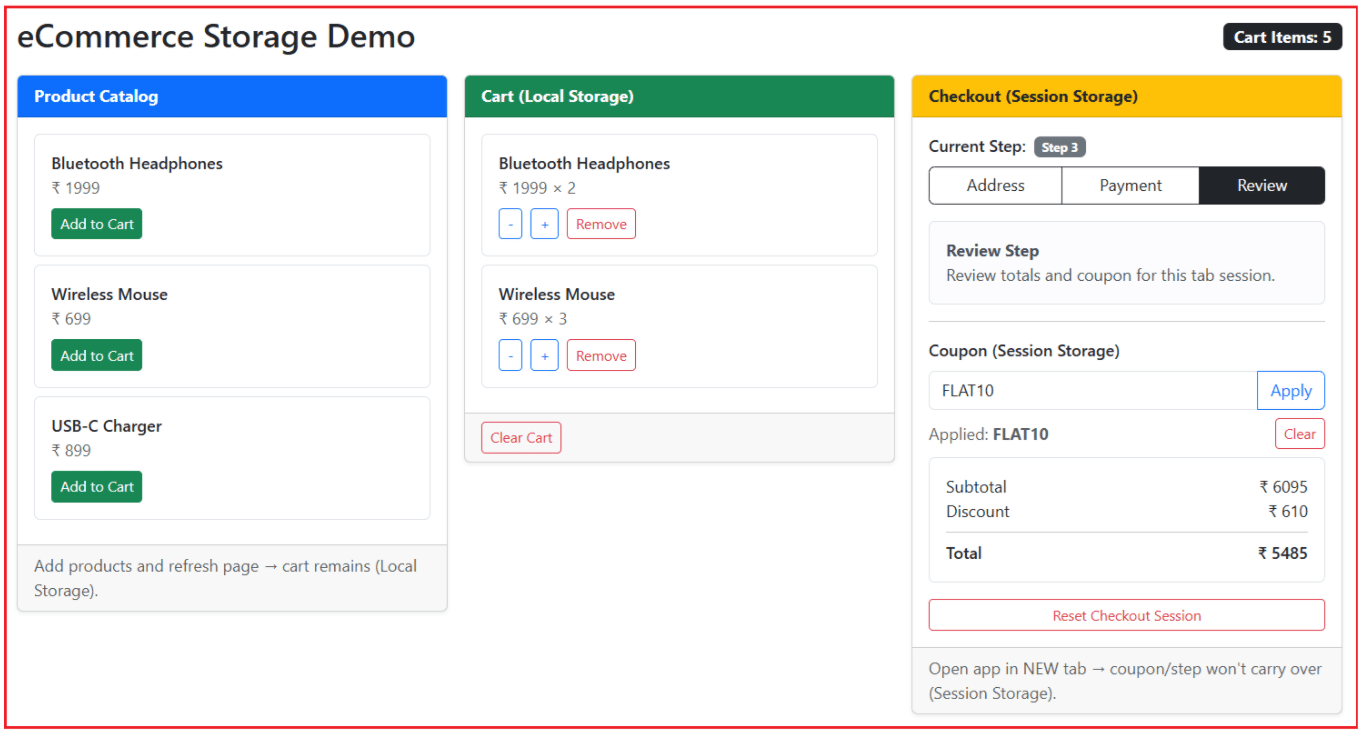This screenshot has height=732, width=1362.
Task: Decrease Wireless Mouse quantity with minus button
Action: tap(510, 355)
